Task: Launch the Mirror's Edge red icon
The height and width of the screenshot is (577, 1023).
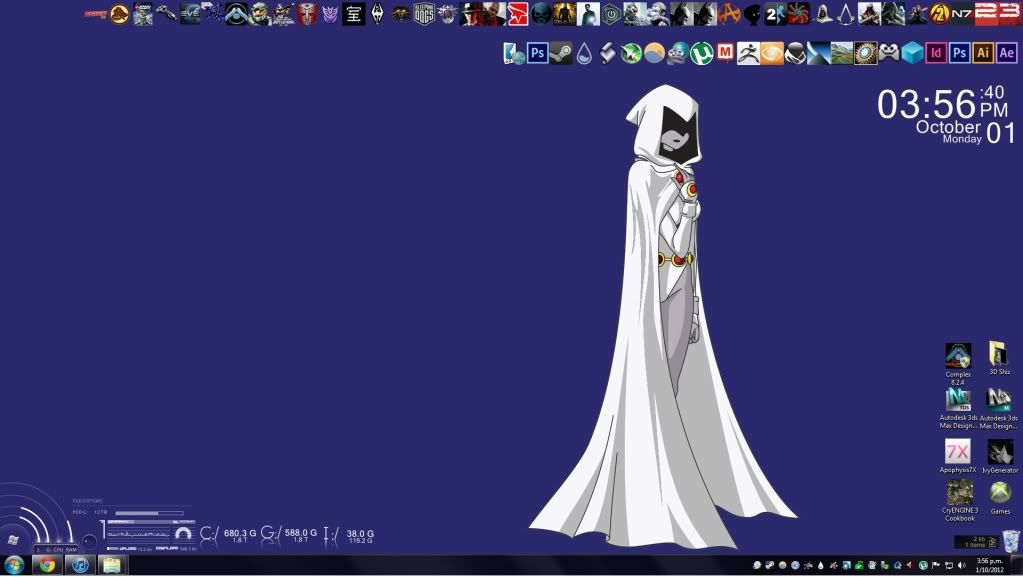Action: click(517, 14)
